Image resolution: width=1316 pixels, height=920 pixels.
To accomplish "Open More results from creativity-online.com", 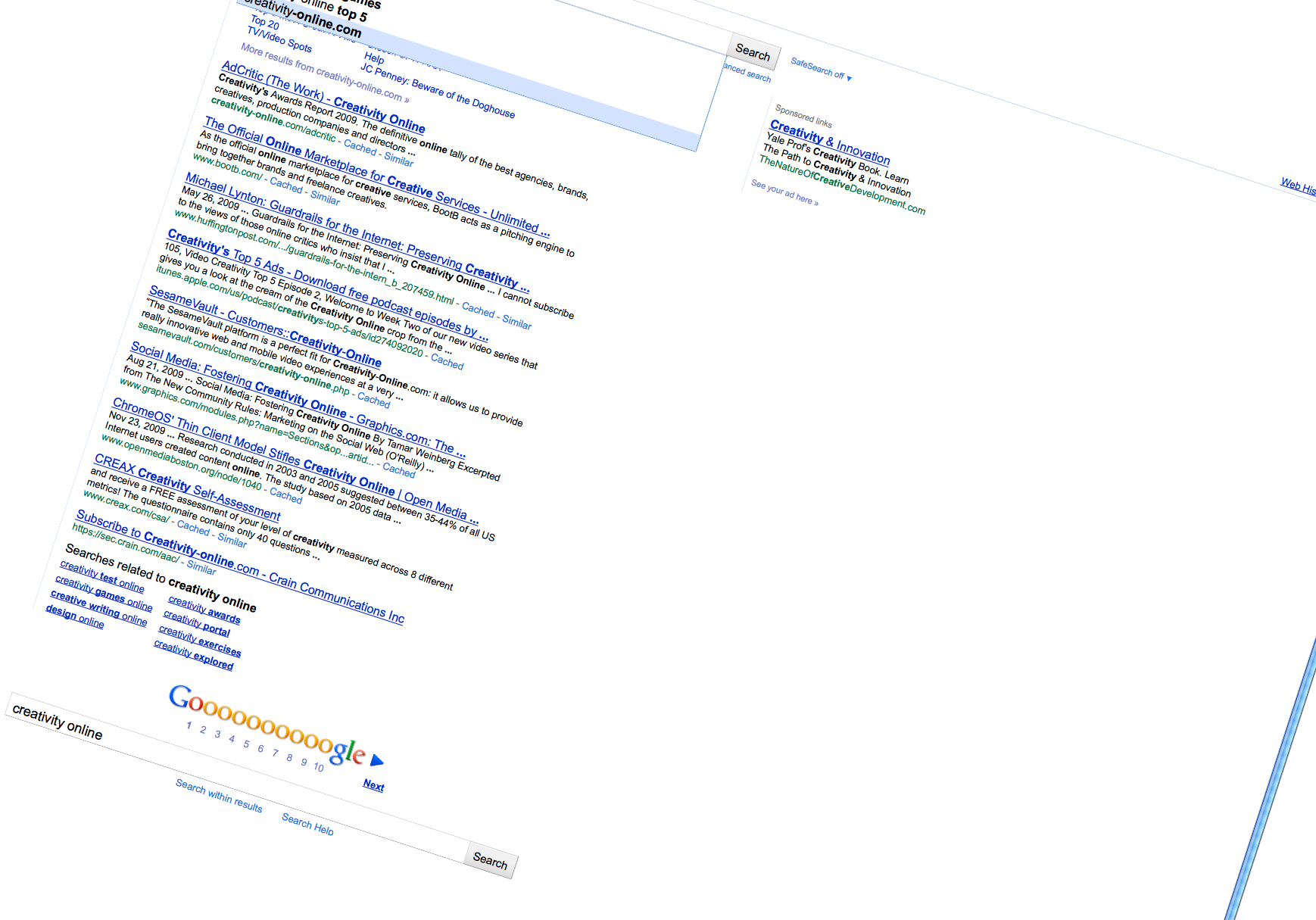I will coord(325,73).
